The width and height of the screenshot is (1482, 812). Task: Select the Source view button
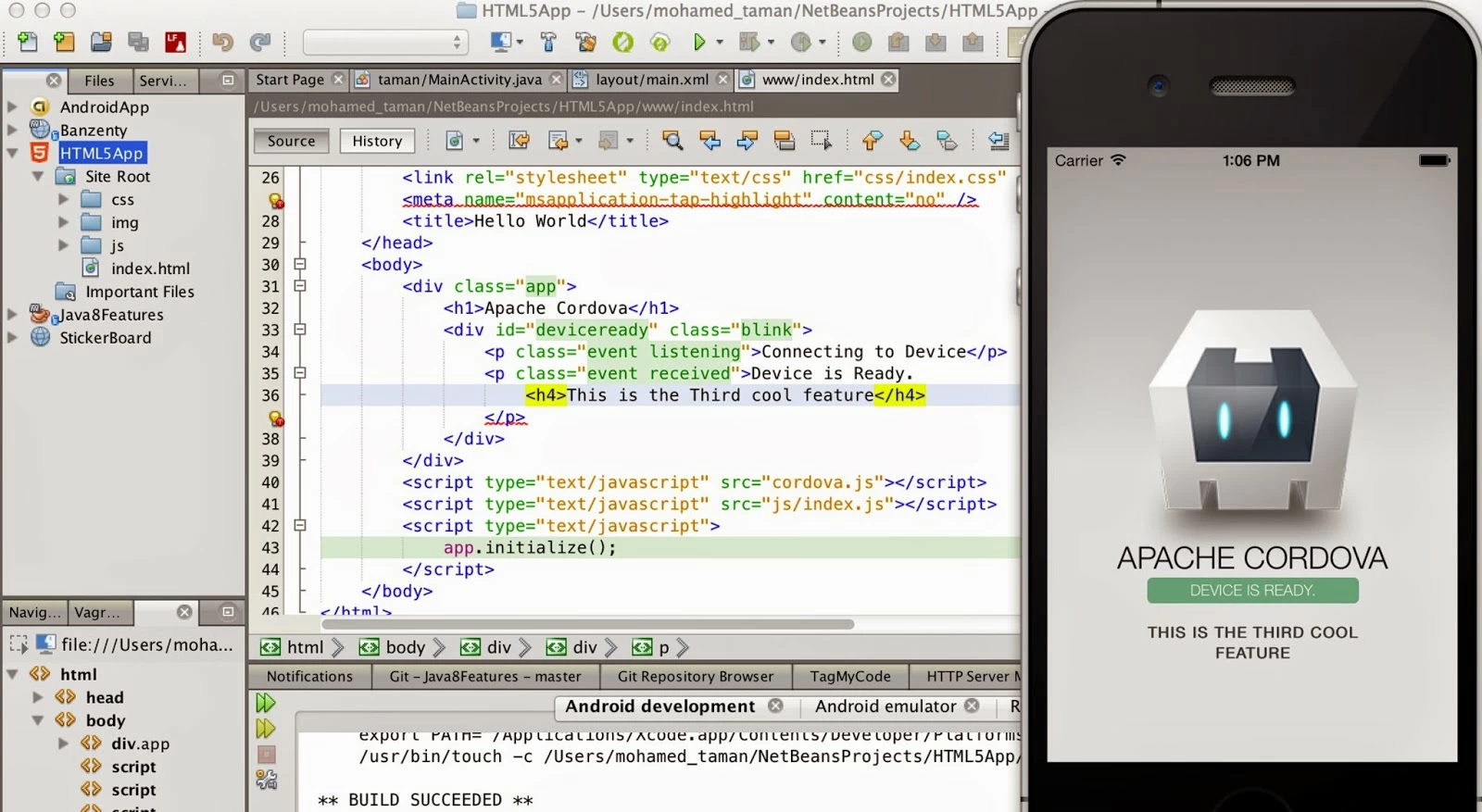291,141
